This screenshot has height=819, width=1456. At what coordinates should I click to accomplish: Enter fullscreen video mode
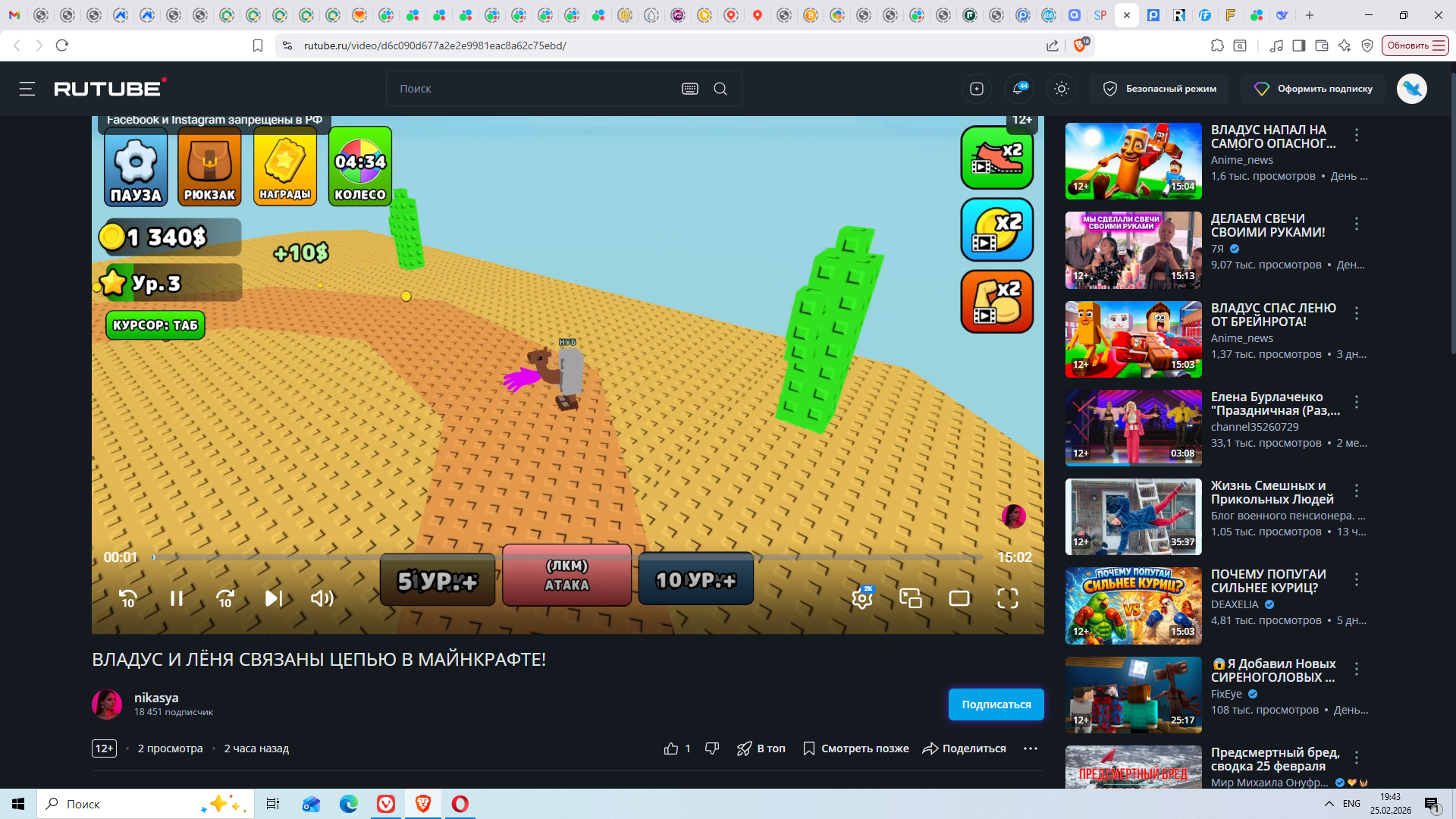(x=1008, y=598)
